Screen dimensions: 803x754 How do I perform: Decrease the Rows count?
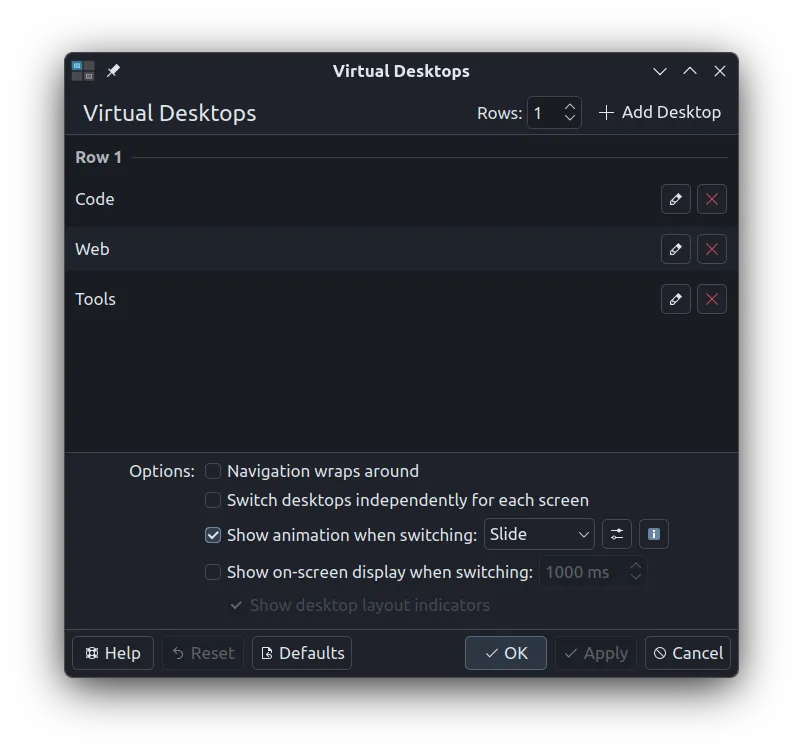[569, 118]
